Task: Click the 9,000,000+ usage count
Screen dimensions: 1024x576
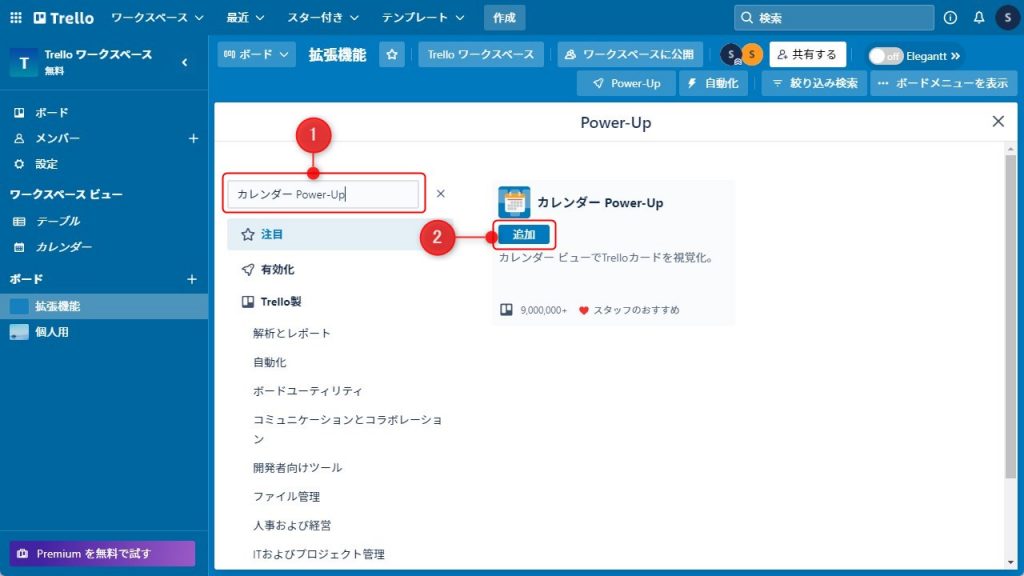Action: click(543, 310)
